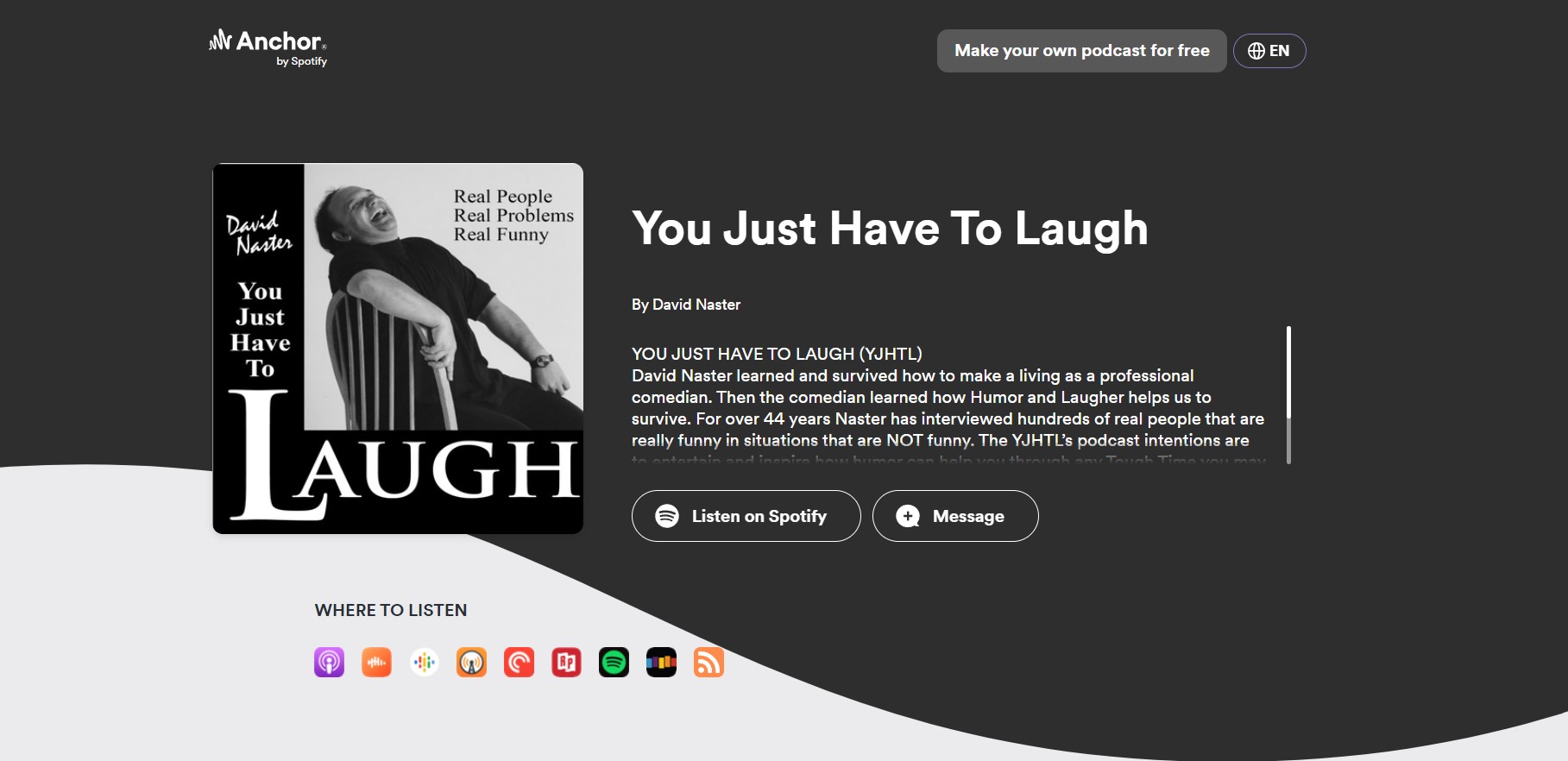Screen dimensions: 1568x761
Task: Open the Apple Podcasts listening link
Action: (x=329, y=663)
